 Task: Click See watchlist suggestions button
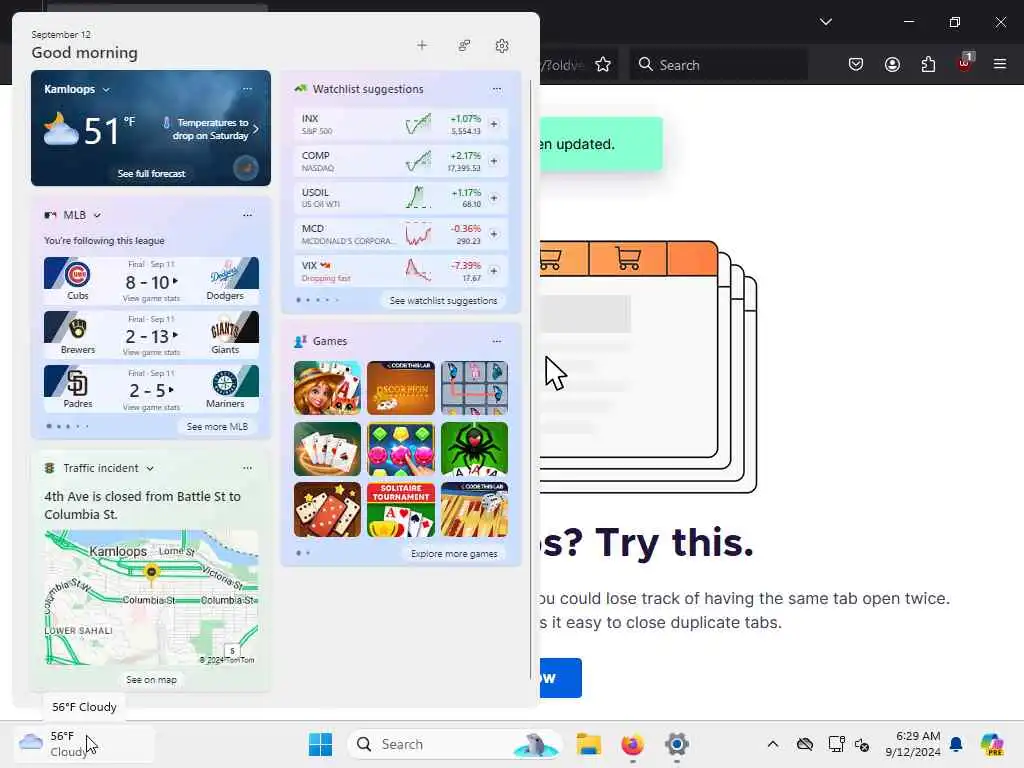(x=443, y=300)
